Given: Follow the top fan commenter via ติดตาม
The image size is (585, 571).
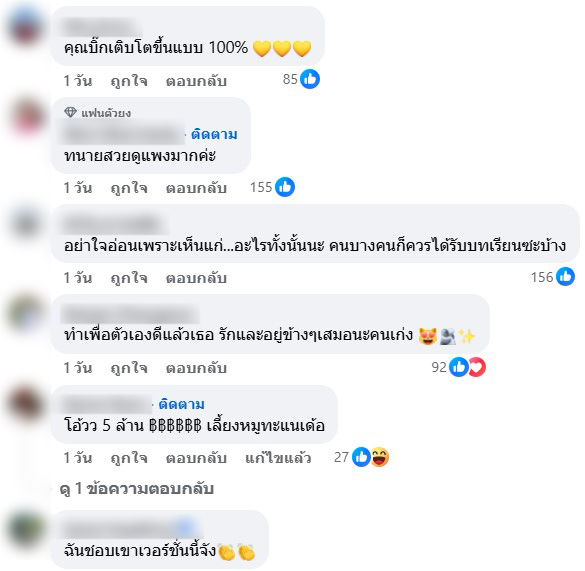Looking at the screenshot, I should coord(214,134).
